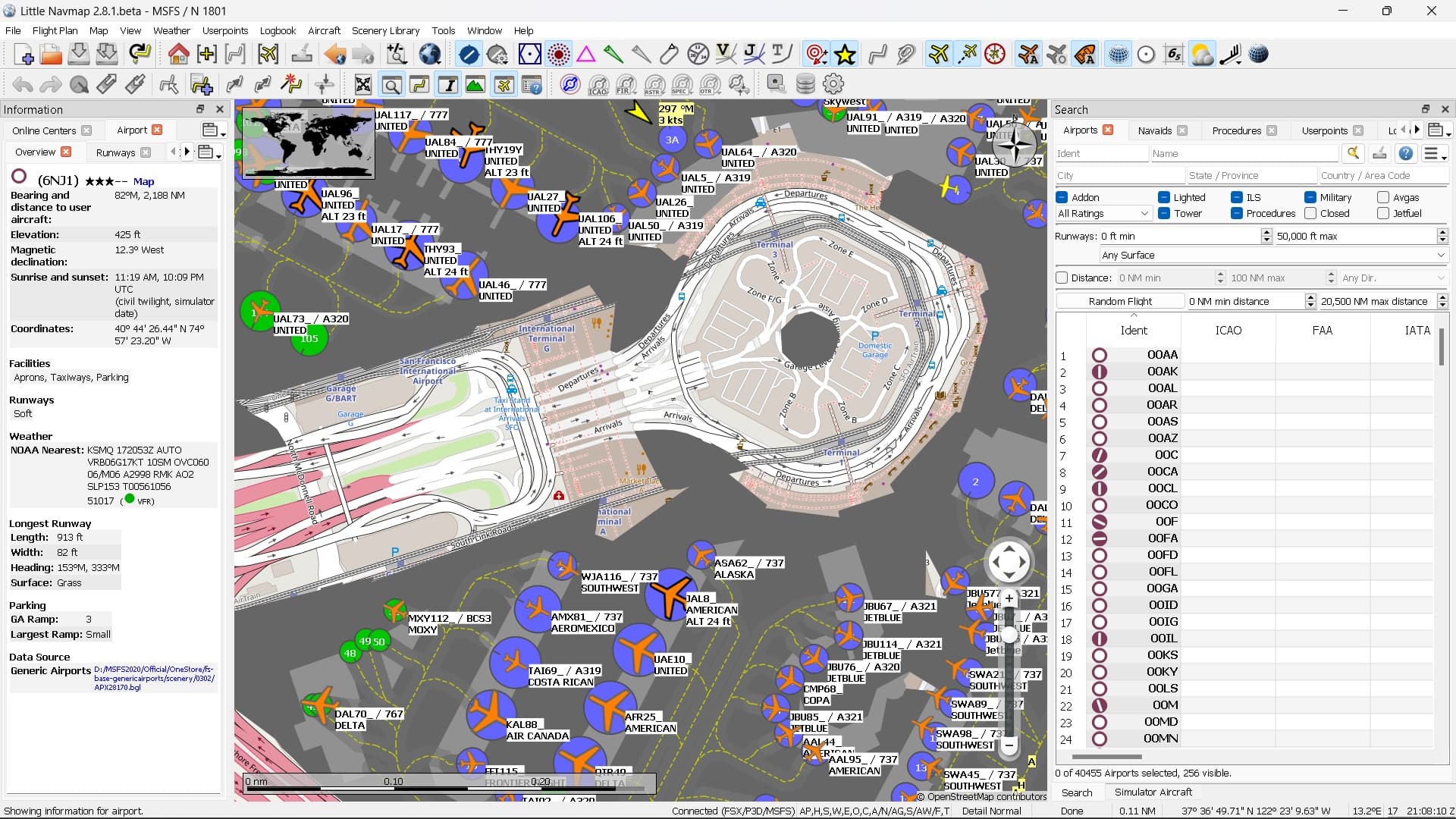Click the Ident search input field
The height and width of the screenshot is (819, 1456).
point(1101,153)
